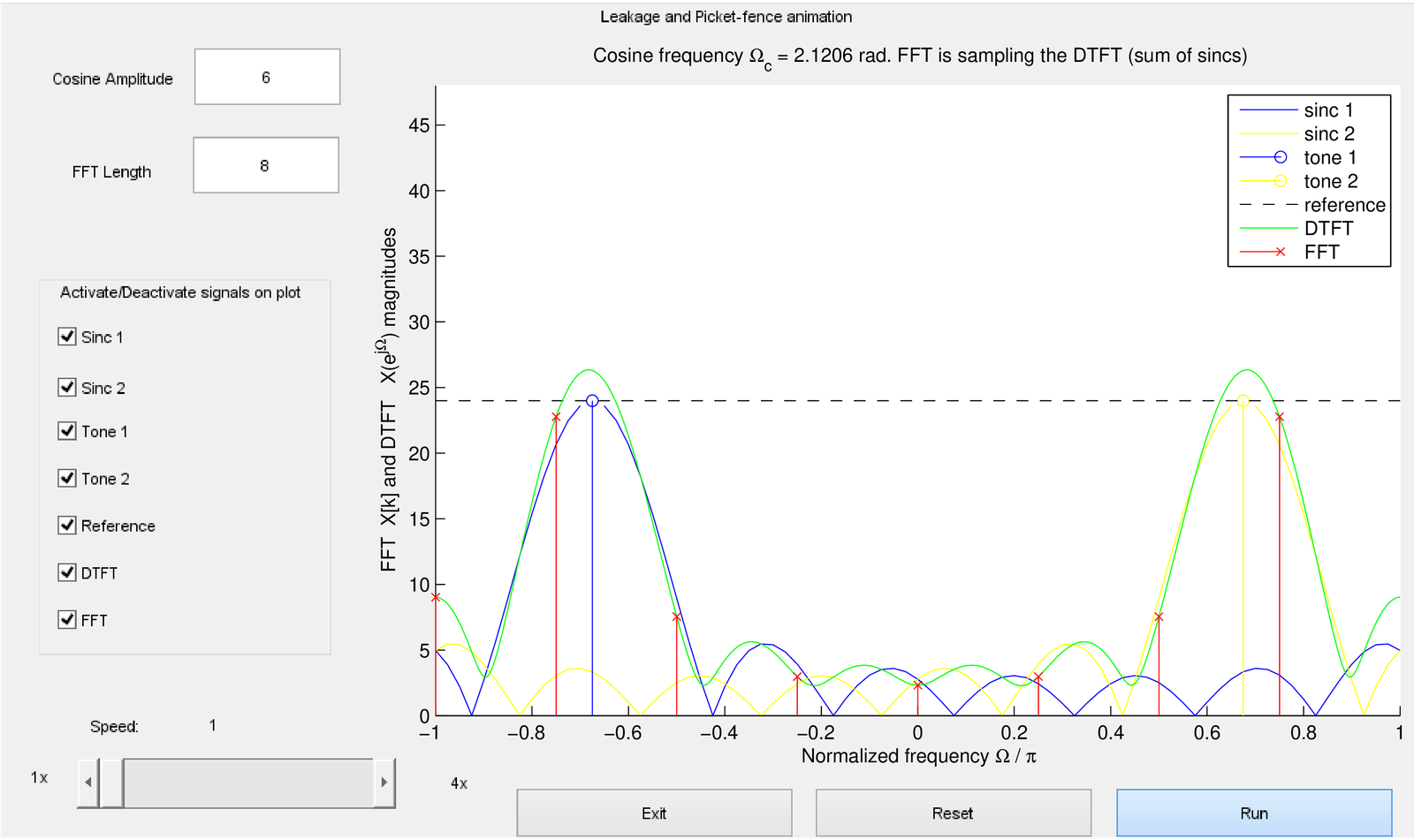This screenshot has height=840, width=1414.
Task: Uncheck the DTFT checkbox
Action: click(x=67, y=572)
